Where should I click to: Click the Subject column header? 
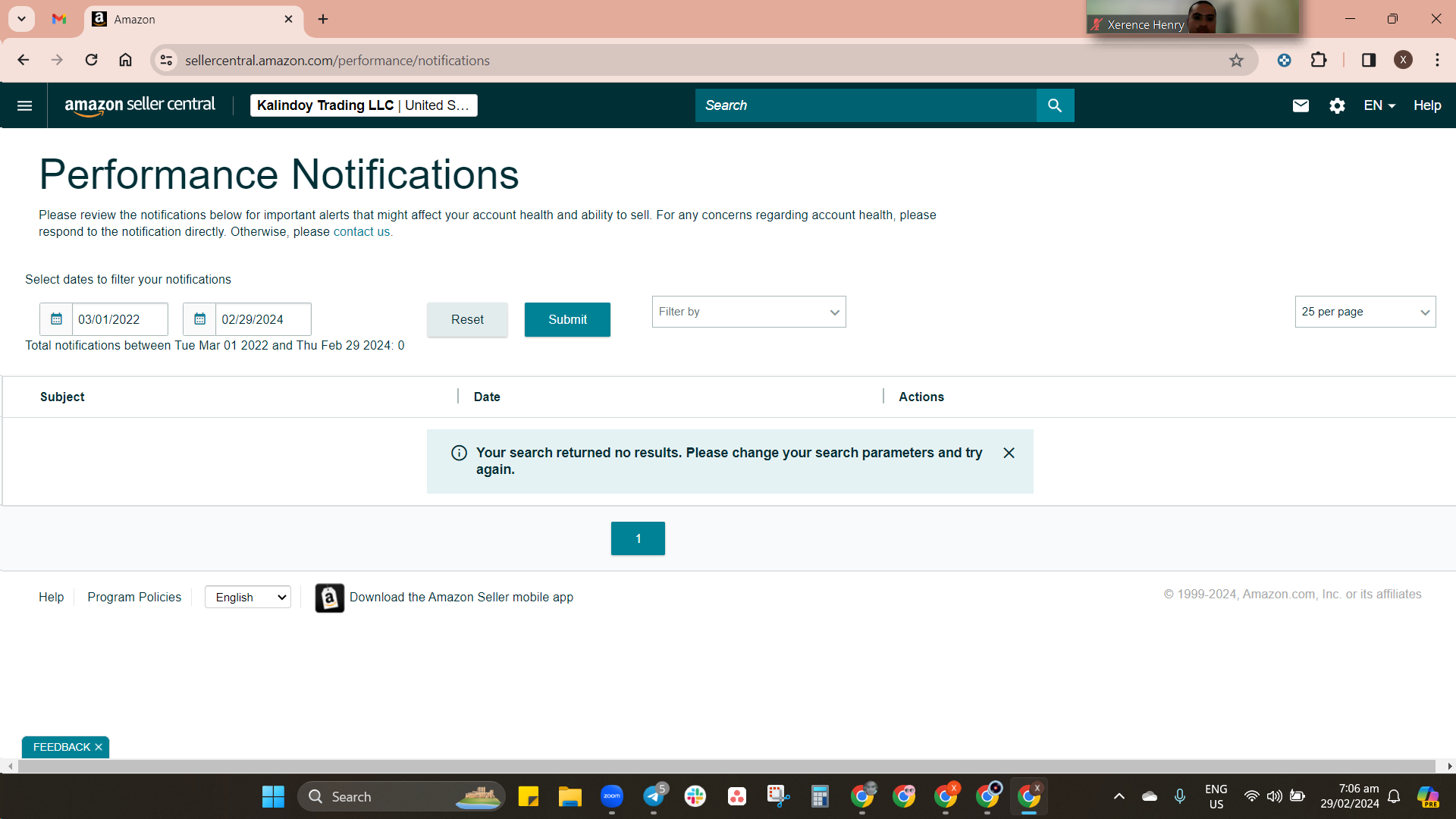click(x=62, y=397)
